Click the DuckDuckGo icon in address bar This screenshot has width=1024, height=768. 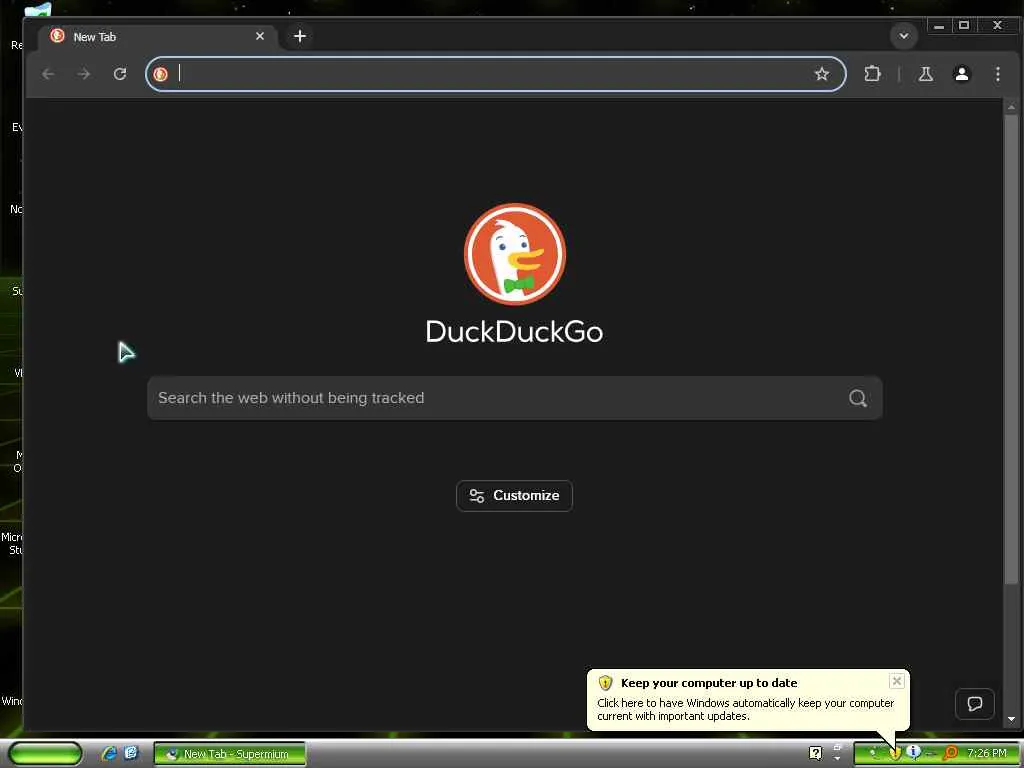161,74
